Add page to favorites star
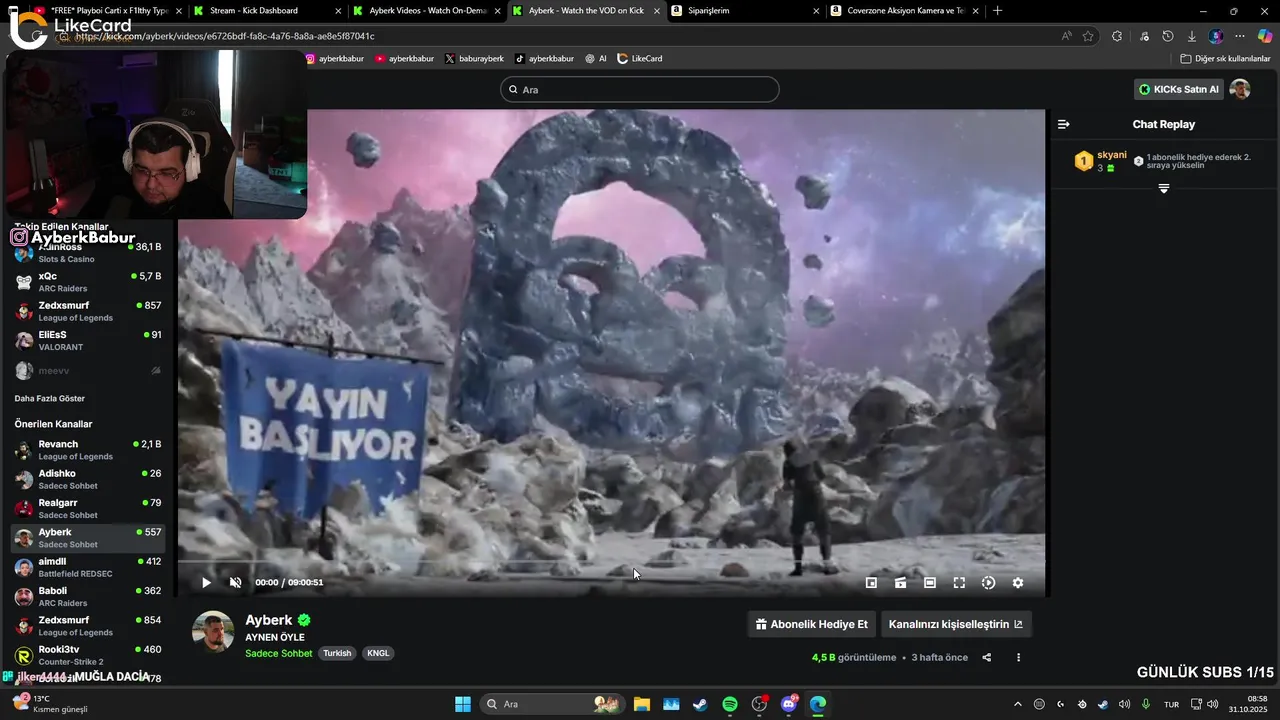 point(1088,36)
